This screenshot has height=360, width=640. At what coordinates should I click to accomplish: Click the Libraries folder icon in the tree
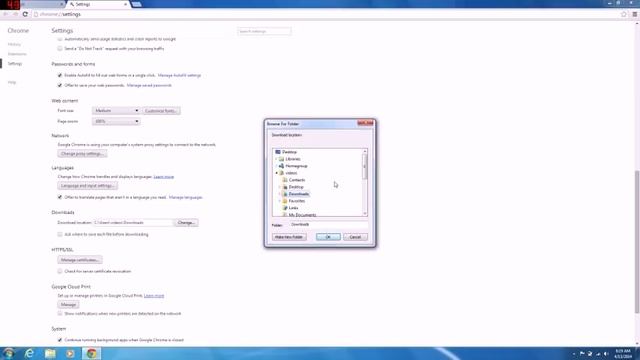click(x=281, y=159)
